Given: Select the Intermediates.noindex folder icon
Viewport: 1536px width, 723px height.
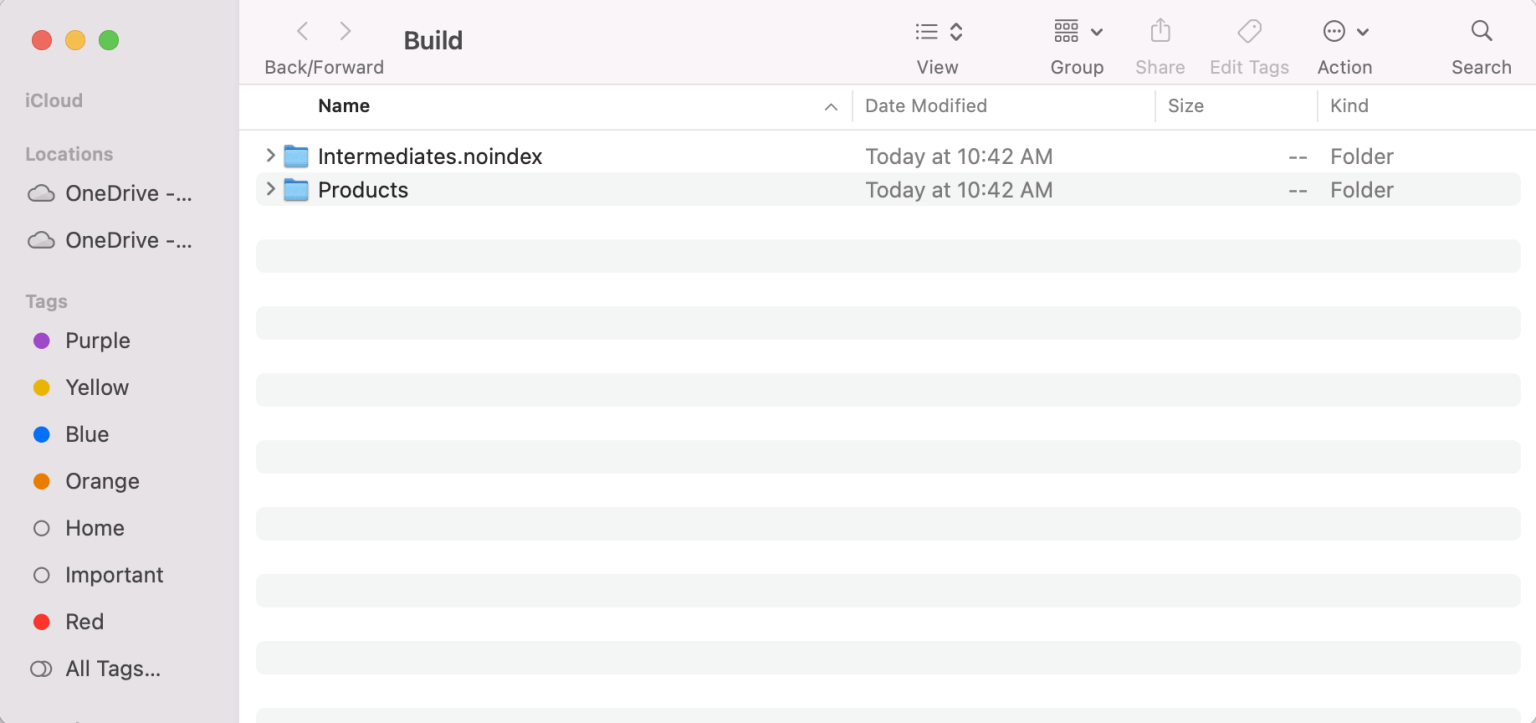Looking at the screenshot, I should (x=296, y=156).
